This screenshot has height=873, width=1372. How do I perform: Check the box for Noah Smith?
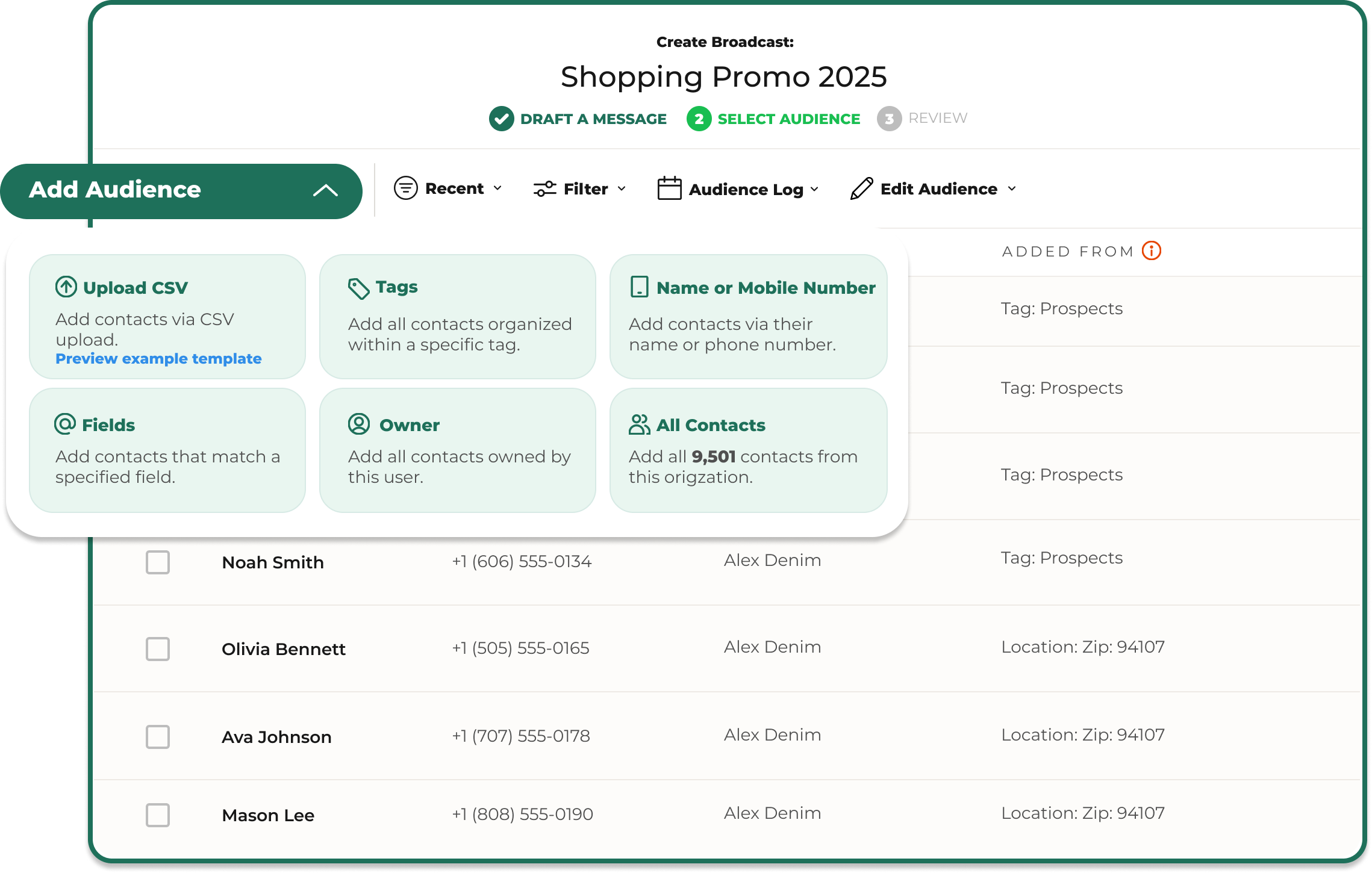coord(158,562)
